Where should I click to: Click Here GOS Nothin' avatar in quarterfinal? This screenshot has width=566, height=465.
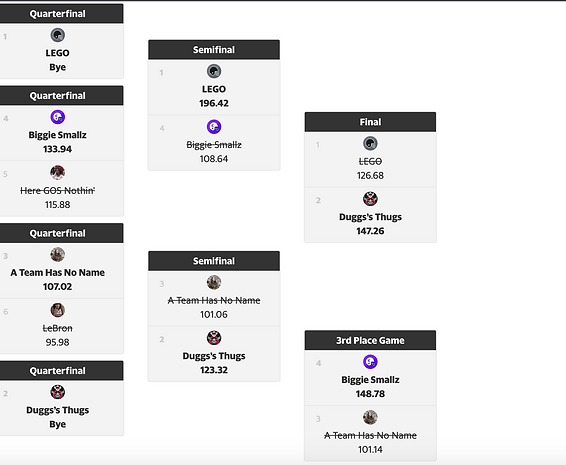coord(57,173)
